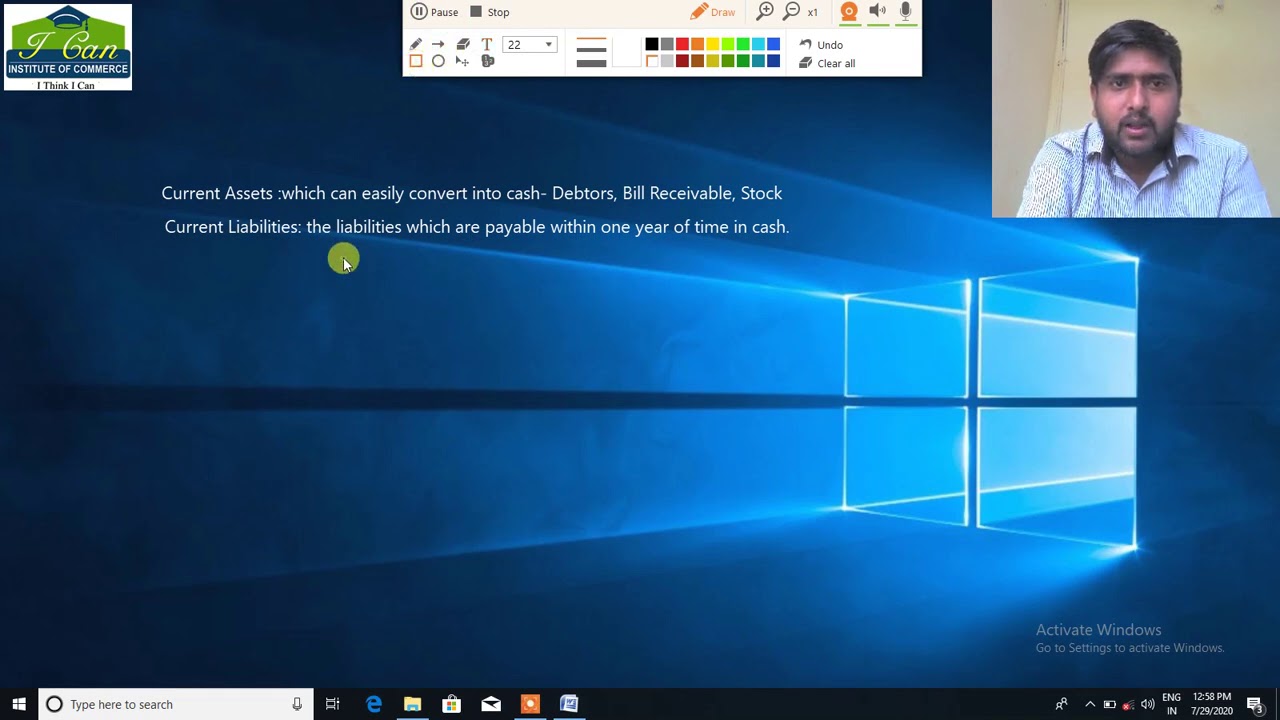Open the system volume tray icon
Viewport: 1280px width, 720px height.
tap(1147, 704)
